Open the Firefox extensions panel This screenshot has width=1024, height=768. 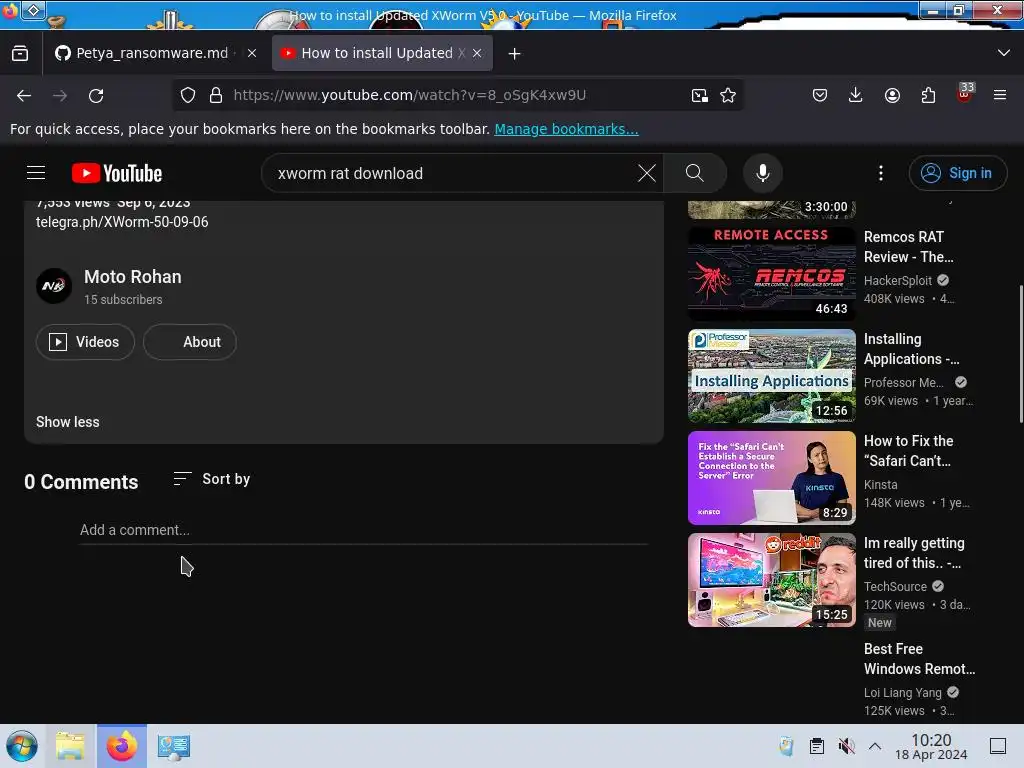(x=928, y=95)
